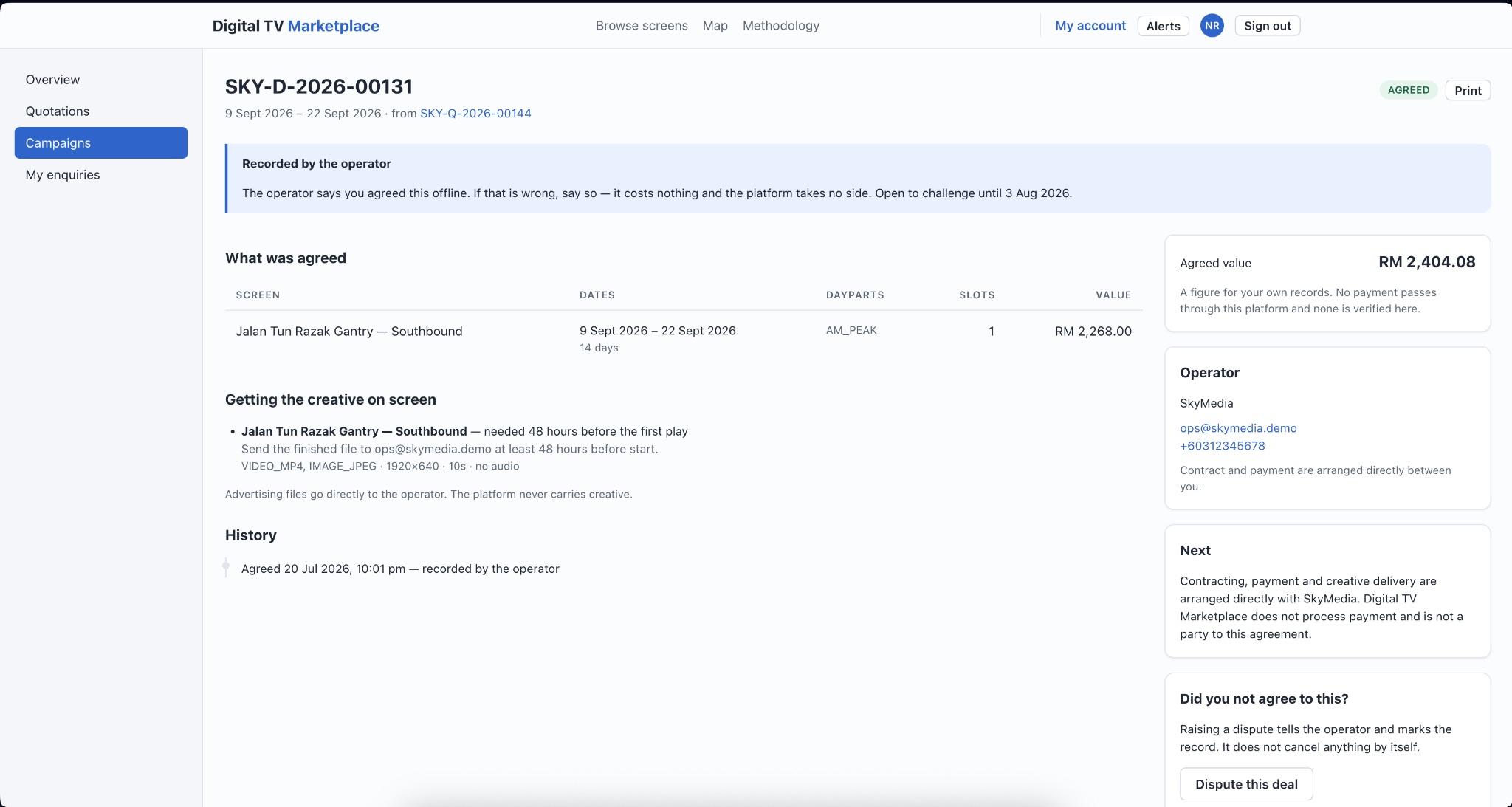Print this deal record

(1468, 90)
